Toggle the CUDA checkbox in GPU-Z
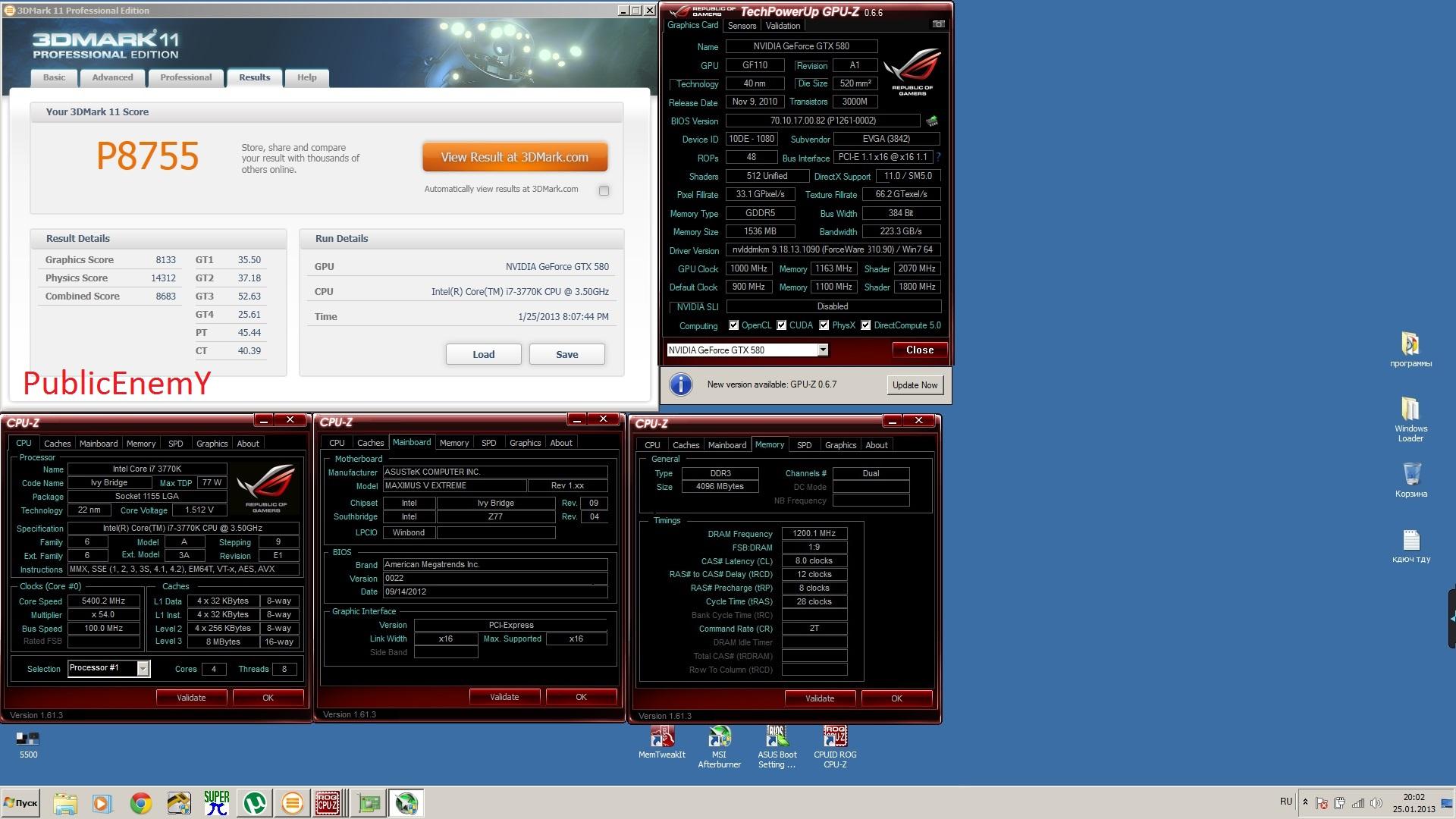1456x819 pixels. pos(782,325)
